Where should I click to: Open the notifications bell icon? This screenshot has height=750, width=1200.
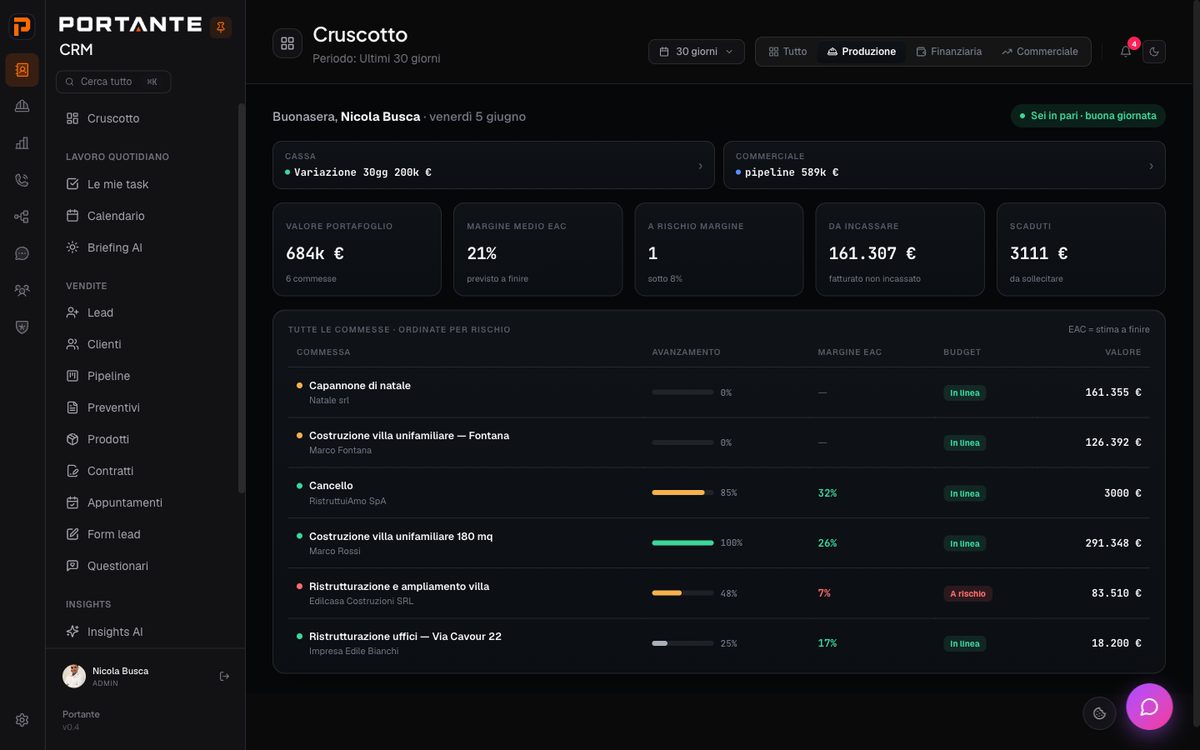(1126, 51)
